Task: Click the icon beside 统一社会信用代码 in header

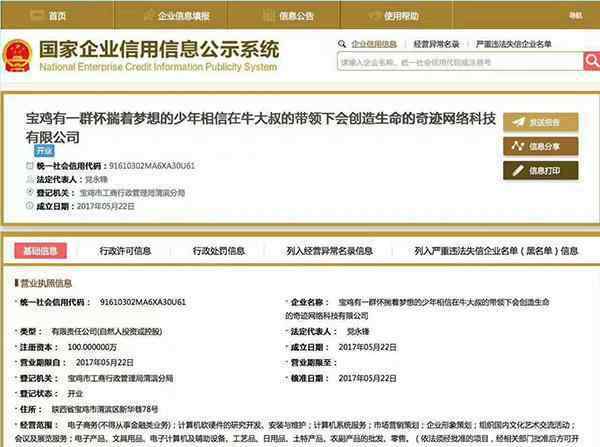Action: click(29, 165)
